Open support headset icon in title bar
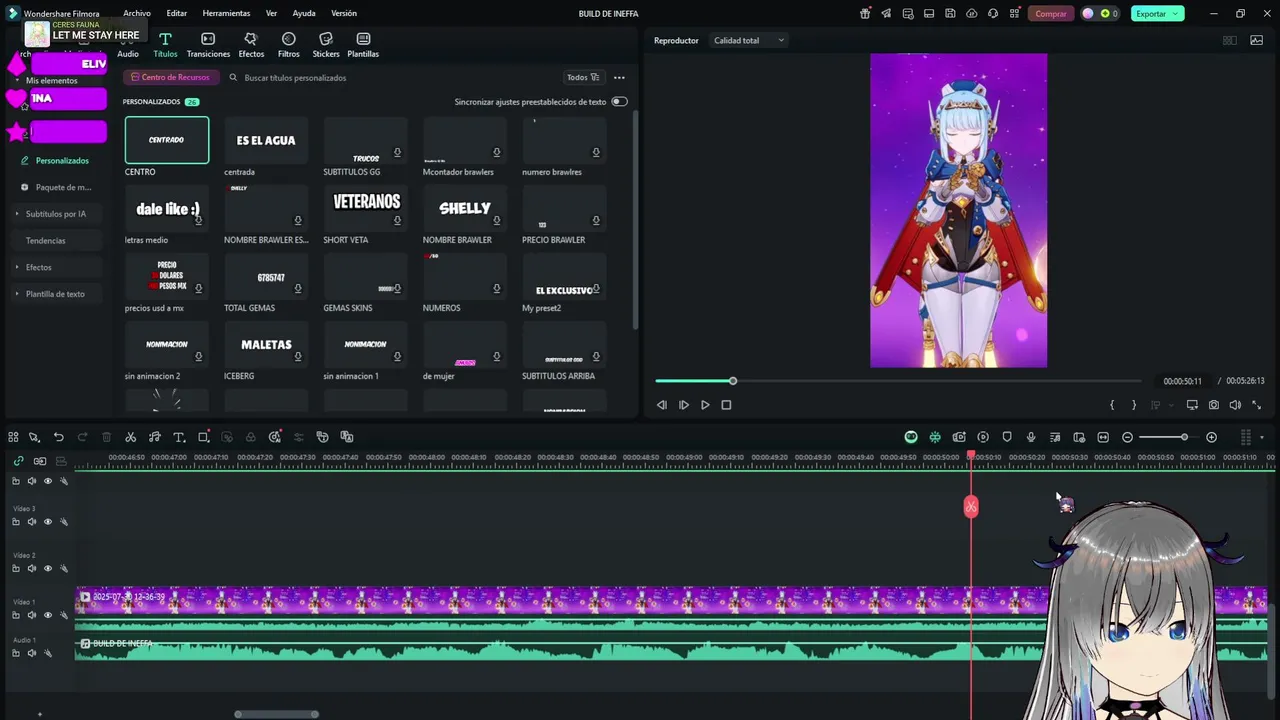Image resolution: width=1280 pixels, height=720 pixels. (x=993, y=14)
